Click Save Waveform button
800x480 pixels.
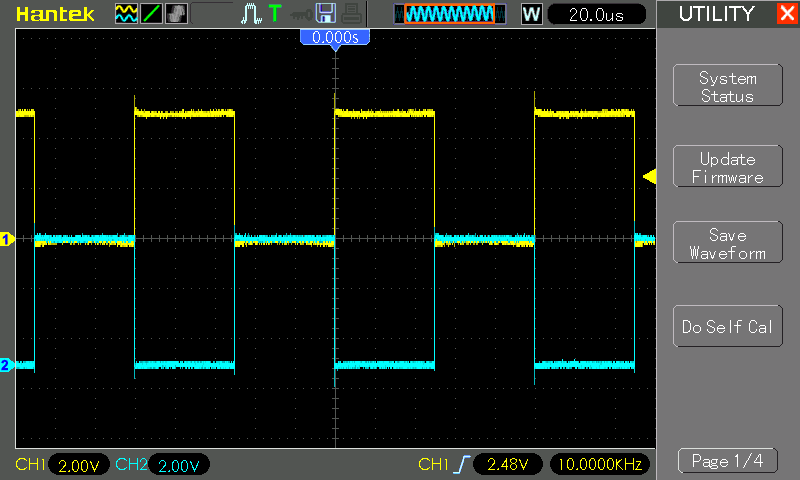click(x=728, y=242)
